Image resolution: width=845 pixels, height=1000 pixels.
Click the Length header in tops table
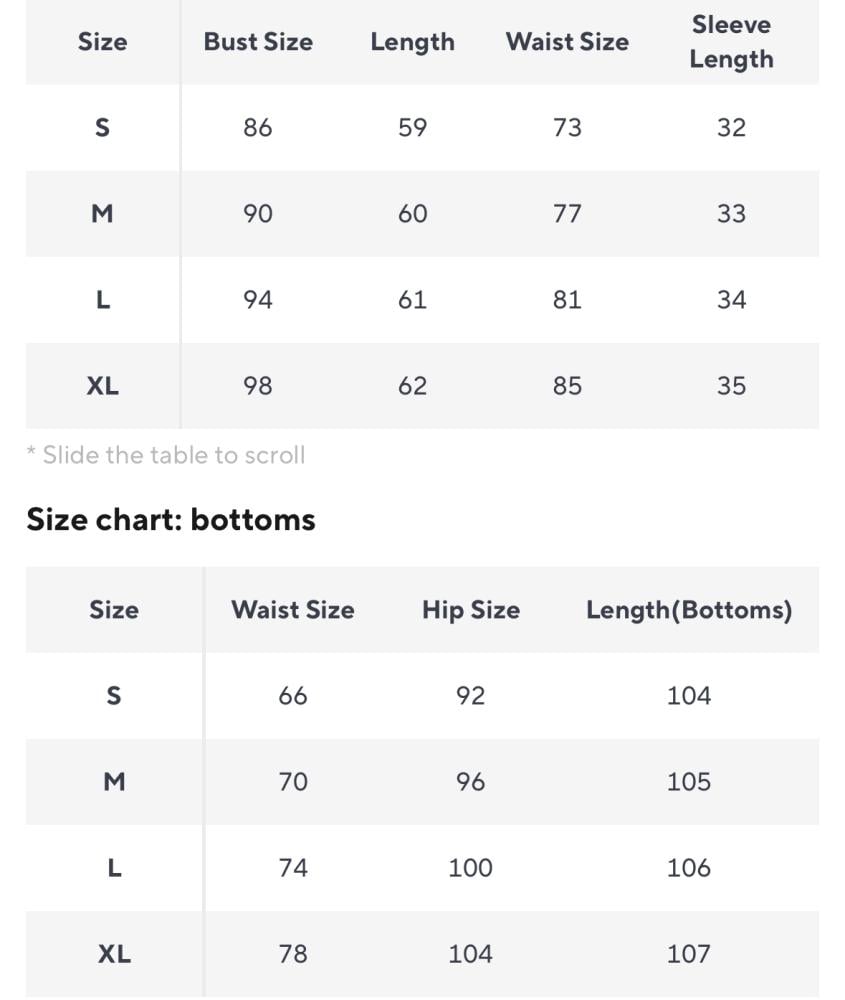[x=412, y=42]
